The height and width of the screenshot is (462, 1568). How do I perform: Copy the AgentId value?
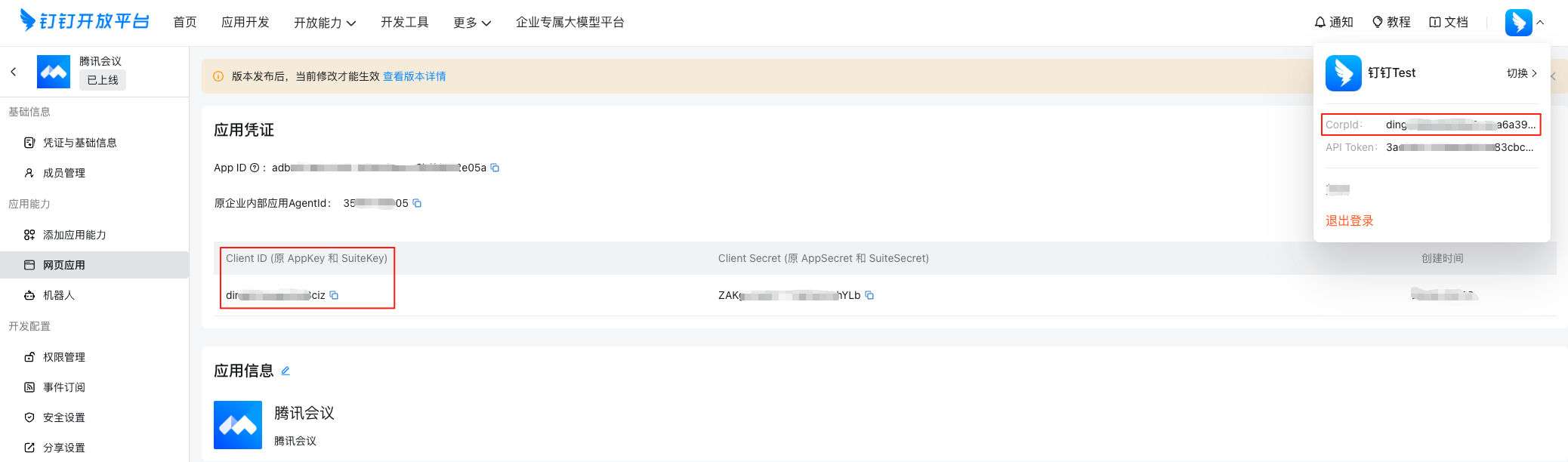[417, 203]
